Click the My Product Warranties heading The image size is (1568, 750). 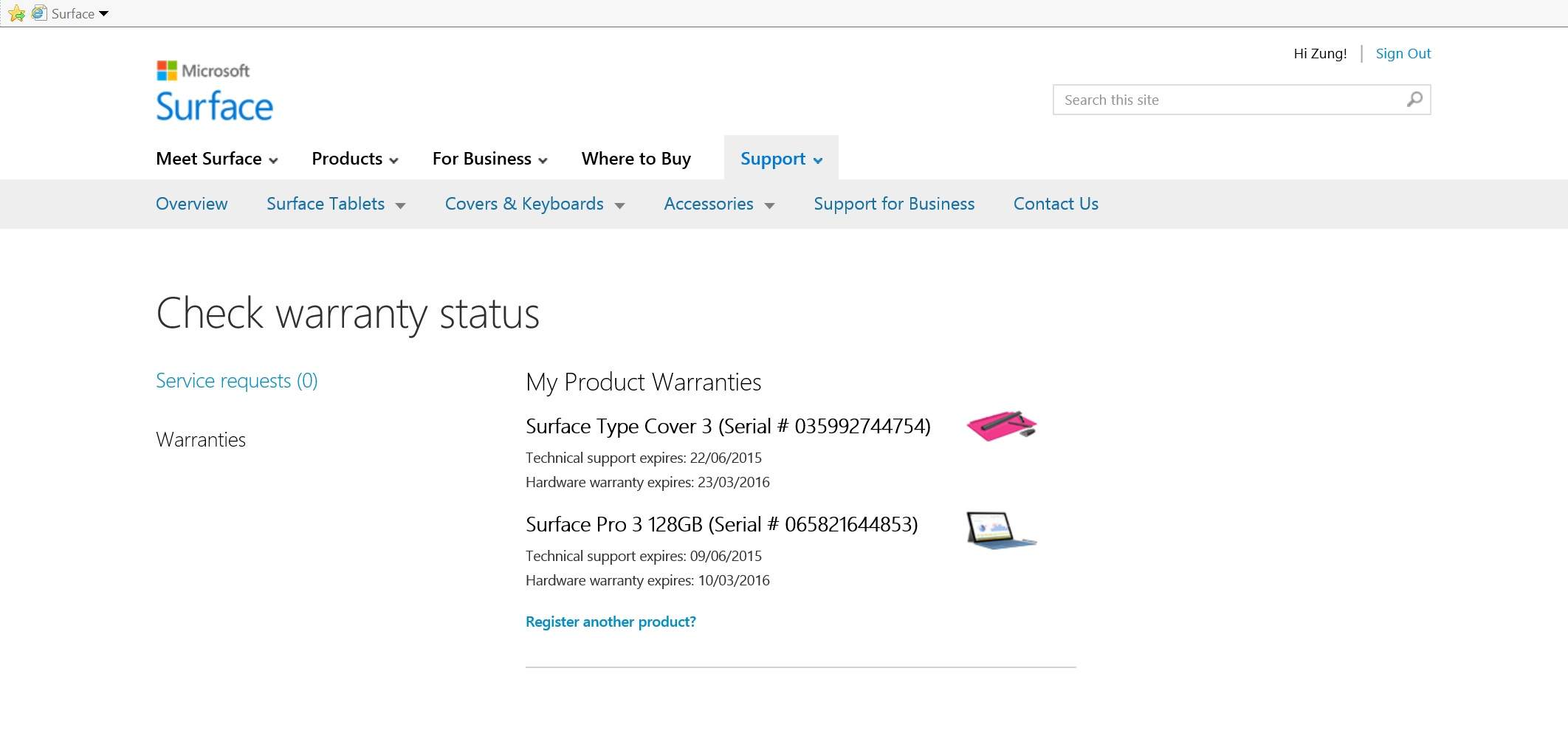coord(644,382)
